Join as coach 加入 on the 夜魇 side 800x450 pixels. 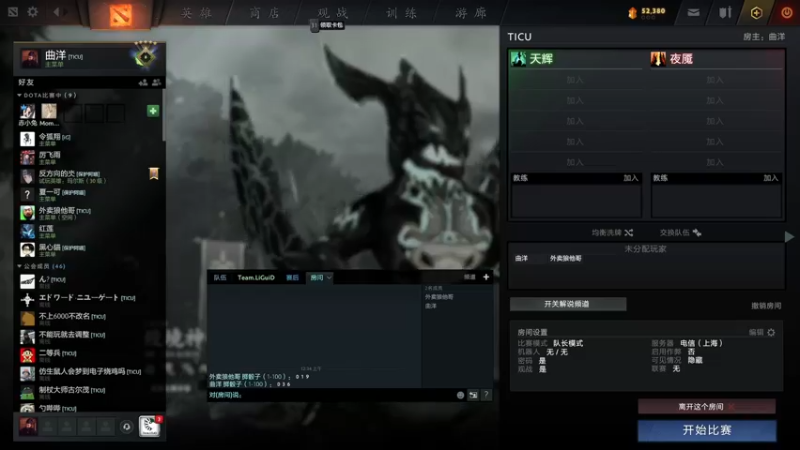[770, 178]
